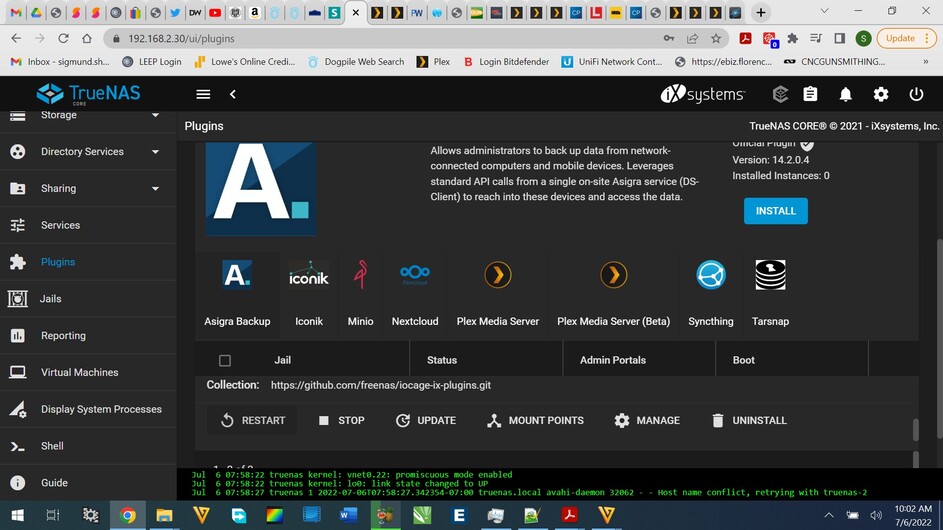Open a new browser tab
The image size is (943, 530).
[761, 13]
